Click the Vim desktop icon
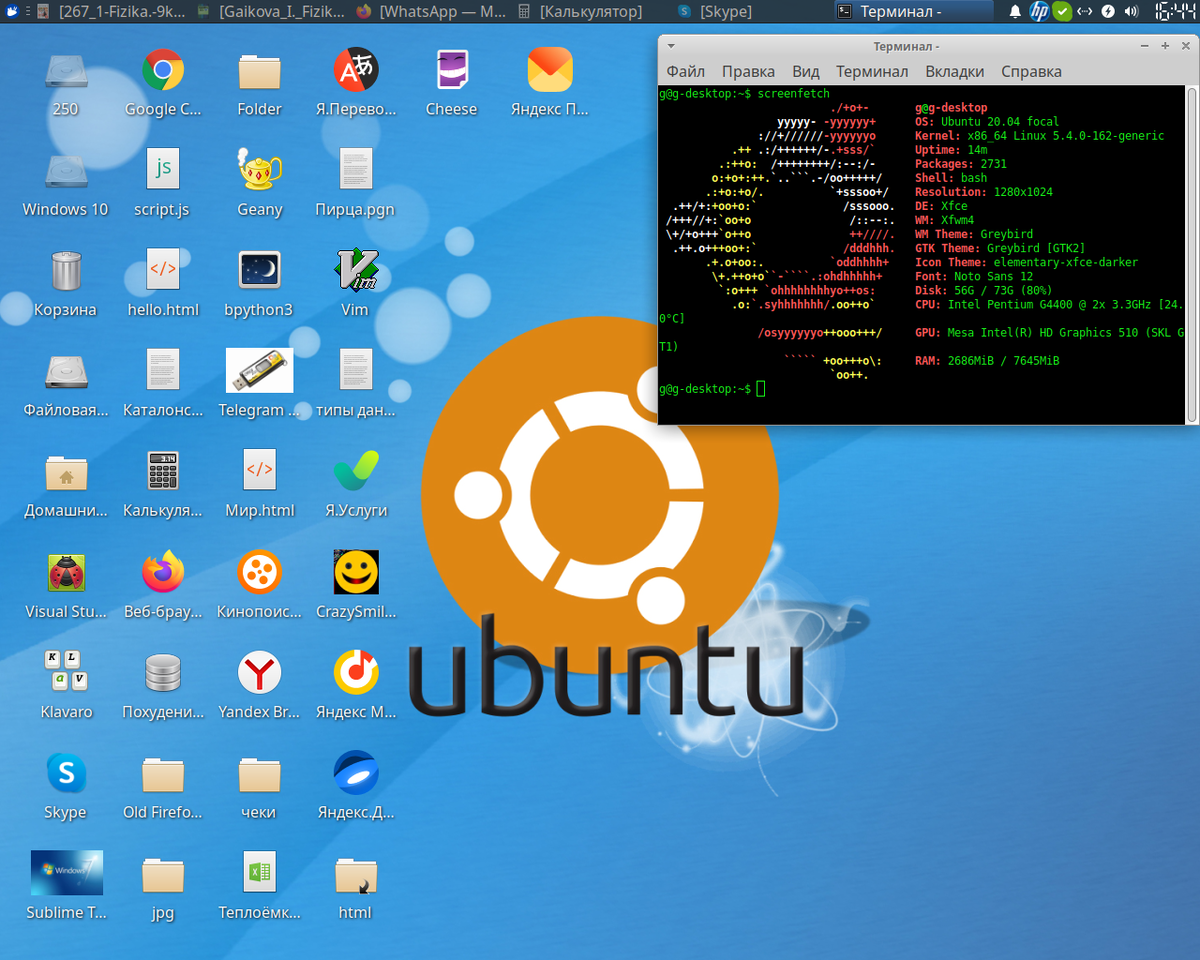This screenshot has height=960, width=1200. point(355,270)
